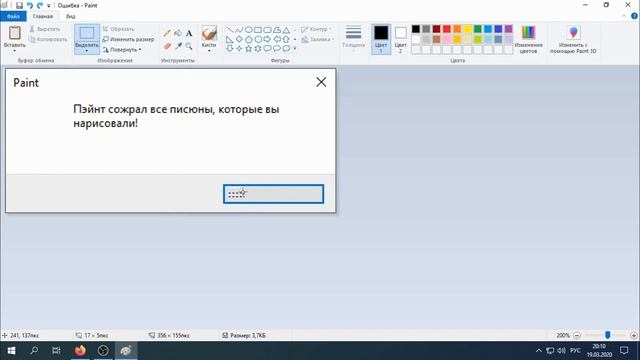Open the notification center icon

[624, 351]
